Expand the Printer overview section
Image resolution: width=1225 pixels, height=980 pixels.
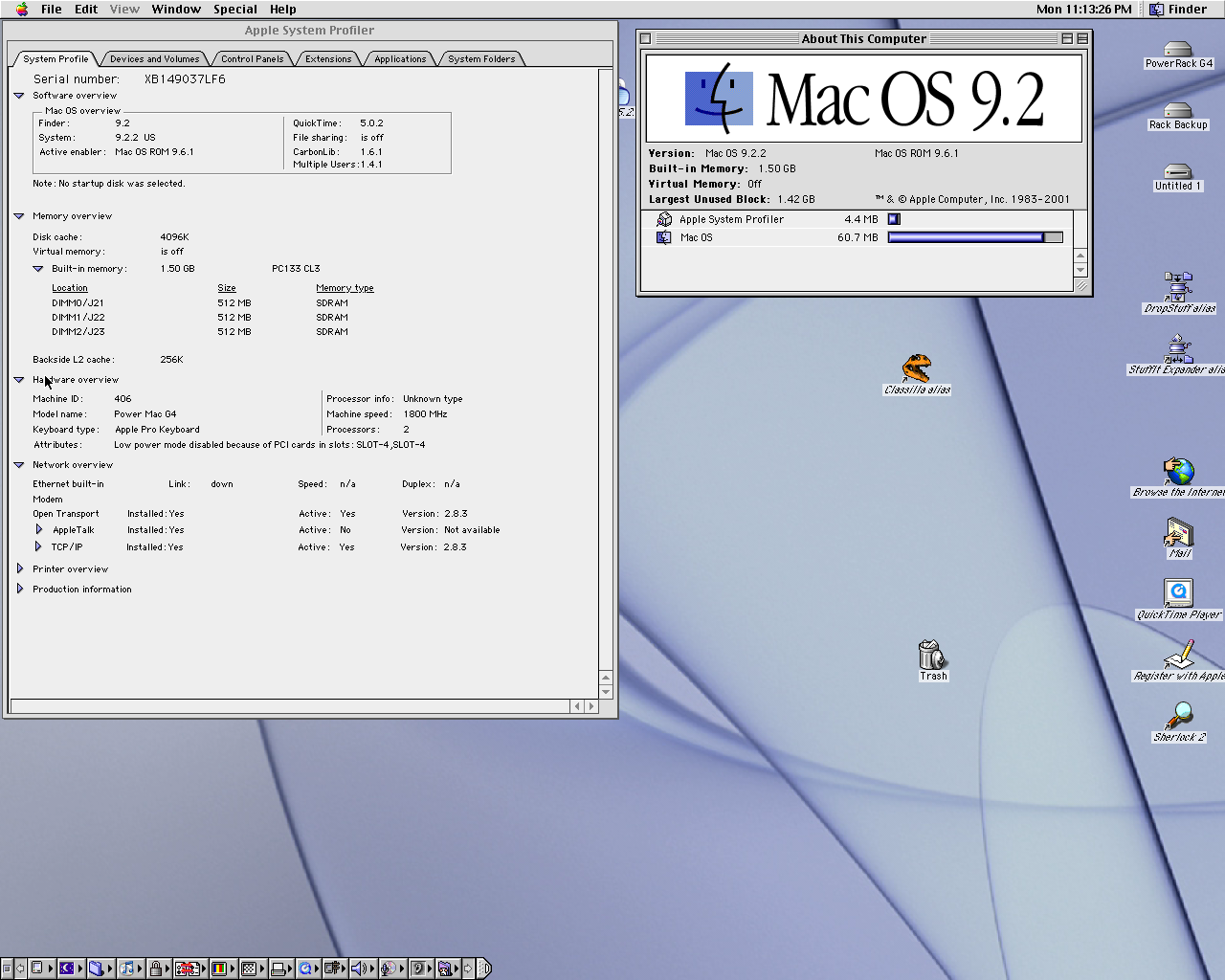coord(19,568)
